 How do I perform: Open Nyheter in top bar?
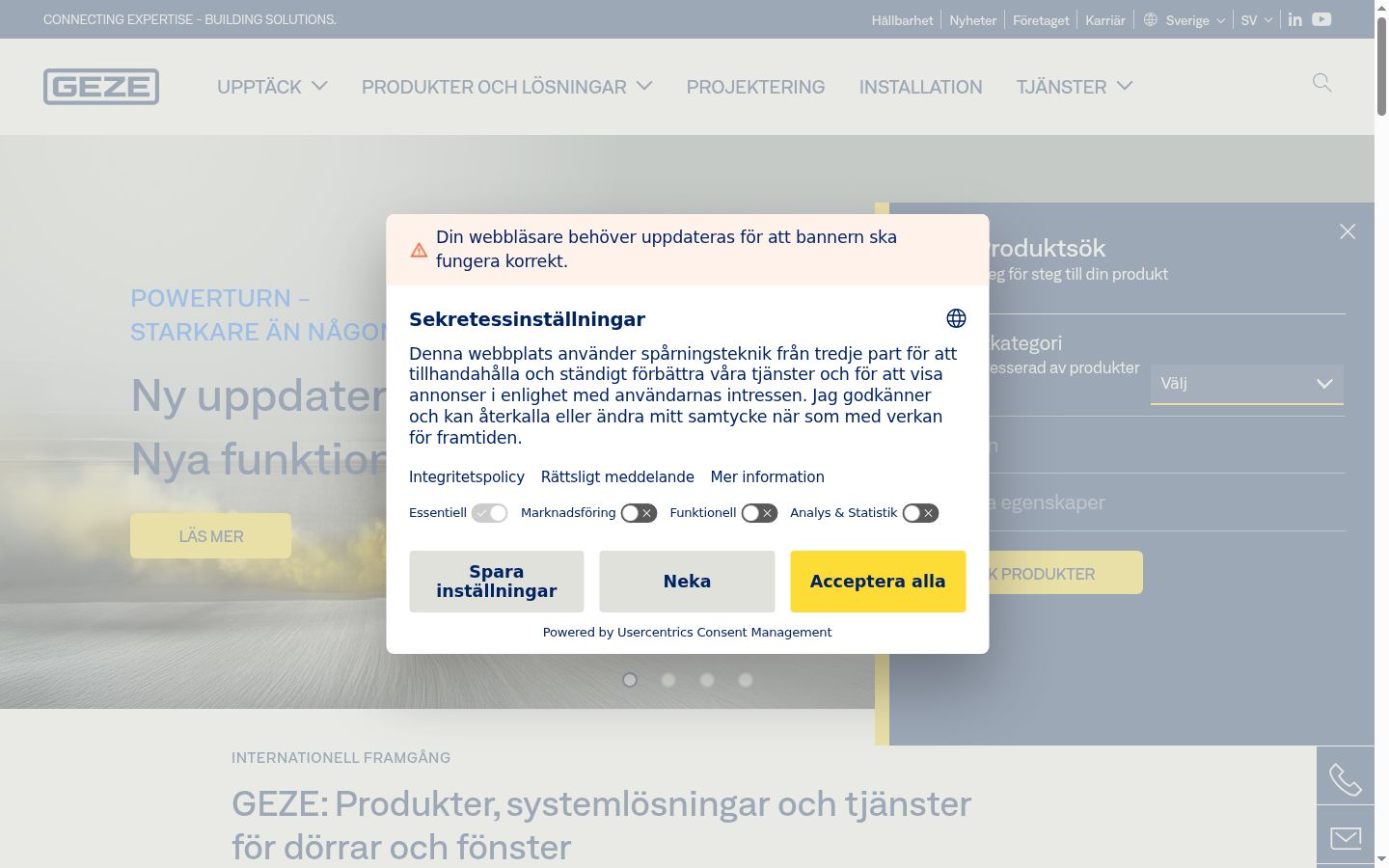point(972,20)
